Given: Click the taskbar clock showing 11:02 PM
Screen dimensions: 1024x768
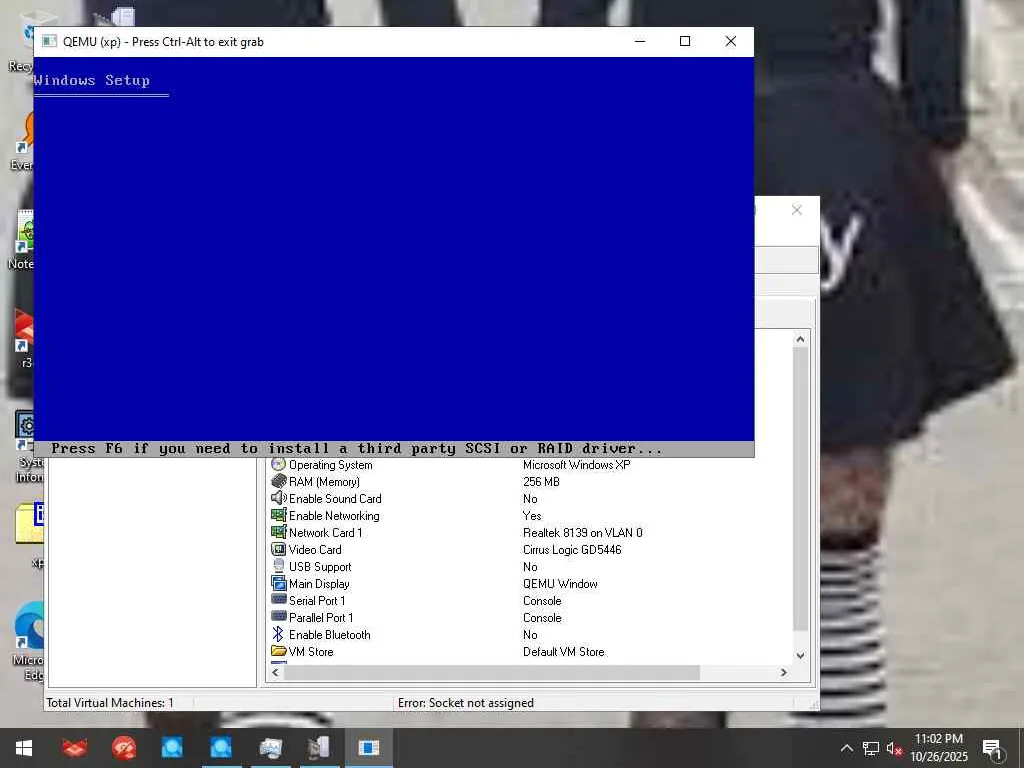Looking at the screenshot, I should coord(938,748).
